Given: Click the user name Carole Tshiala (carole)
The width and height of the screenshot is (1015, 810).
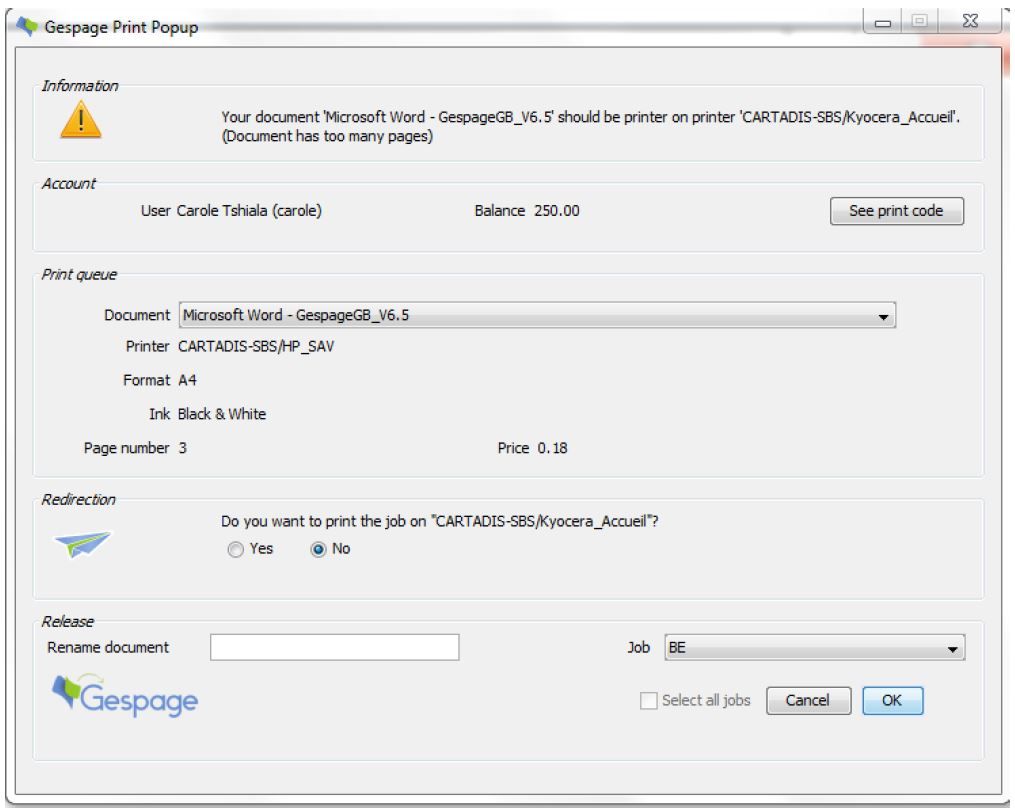Looking at the screenshot, I should coord(249,211).
